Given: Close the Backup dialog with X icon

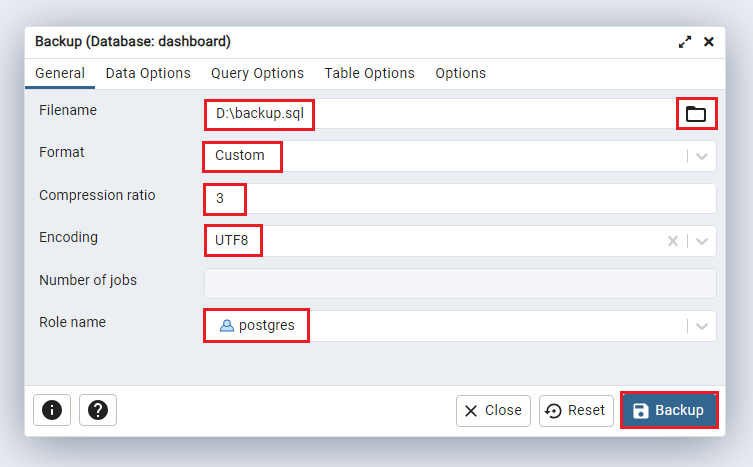Looking at the screenshot, I should pyautogui.click(x=709, y=42).
